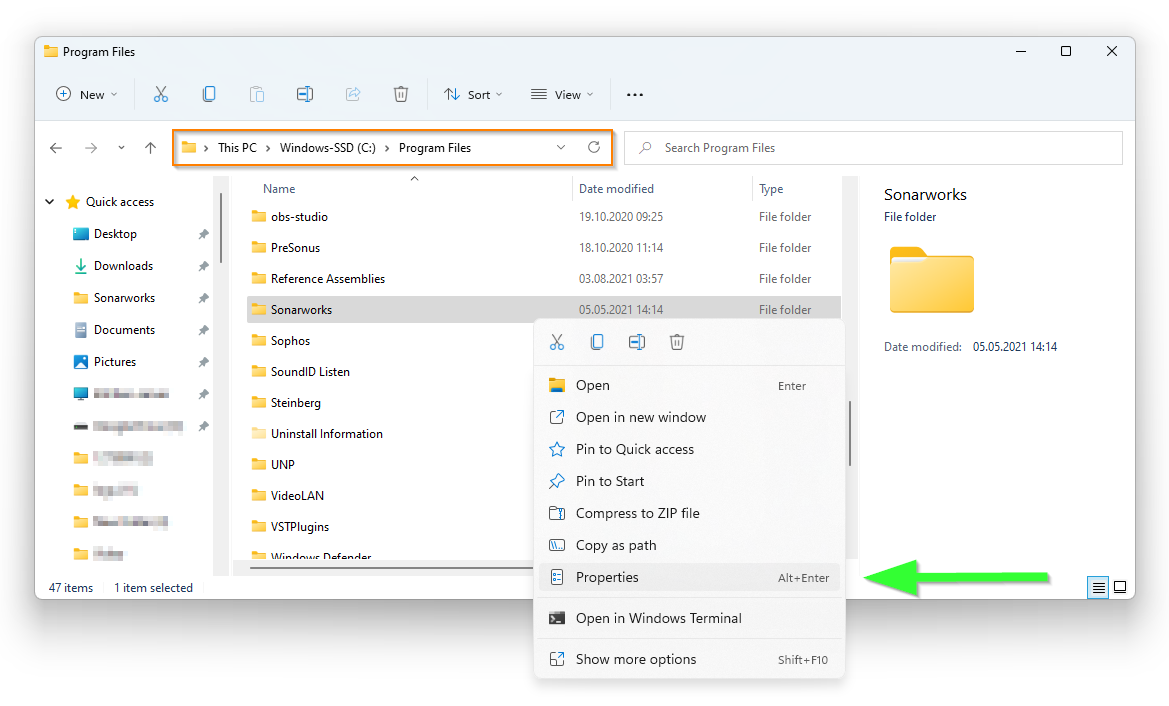Choose Copy as path
This screenshot has height=706, width=1169.
pyautogui.click(x=691, y=546)
